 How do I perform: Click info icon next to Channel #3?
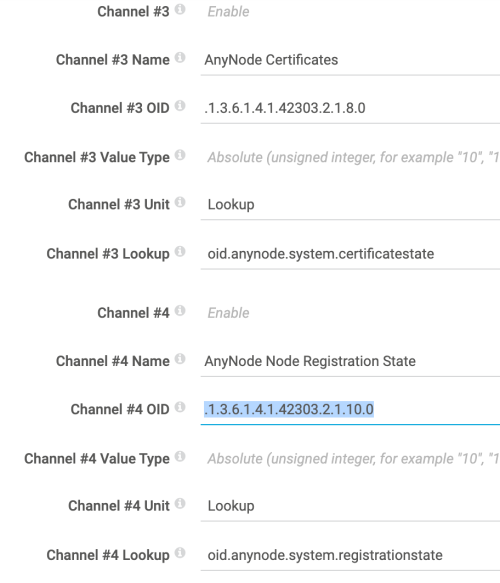click(180, 9)
